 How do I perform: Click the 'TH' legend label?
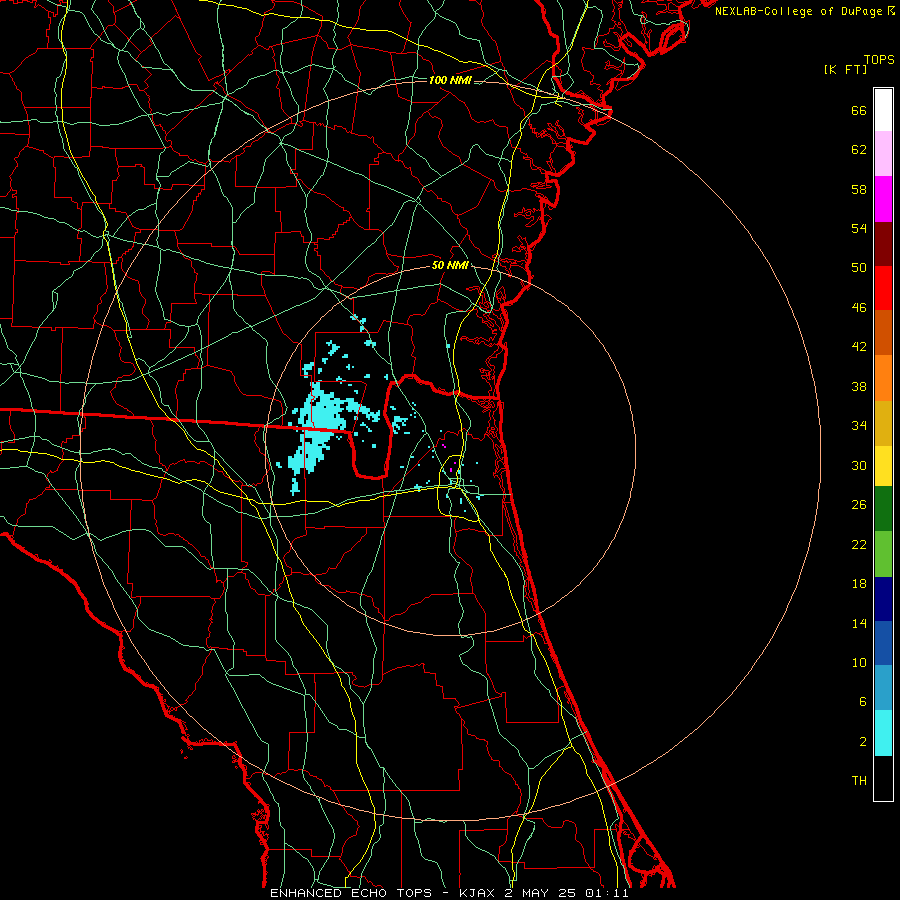pos(859,780)
